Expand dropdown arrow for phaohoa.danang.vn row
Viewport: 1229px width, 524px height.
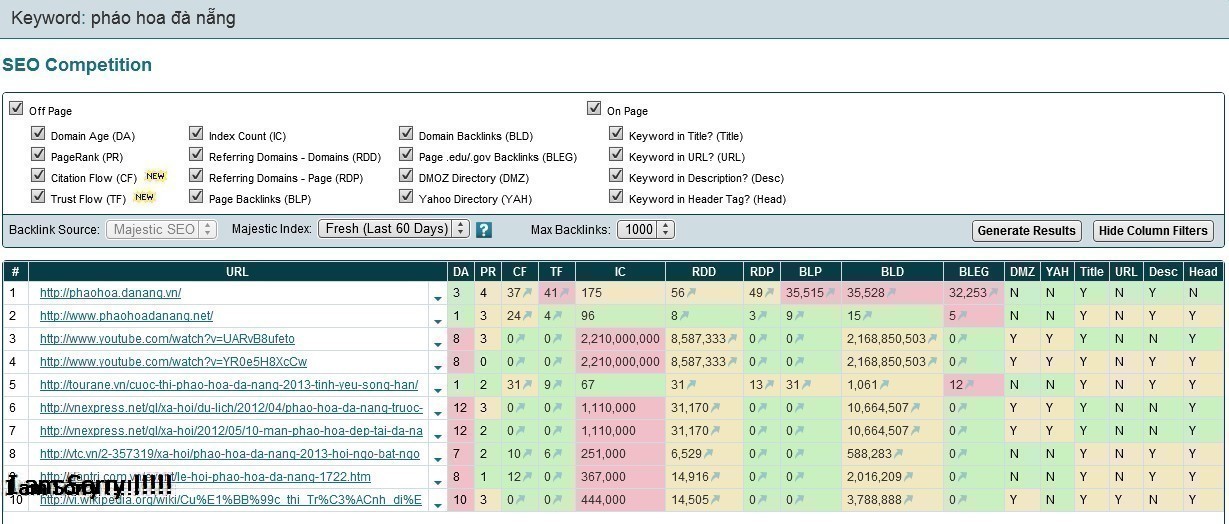[x=437, y=297]
